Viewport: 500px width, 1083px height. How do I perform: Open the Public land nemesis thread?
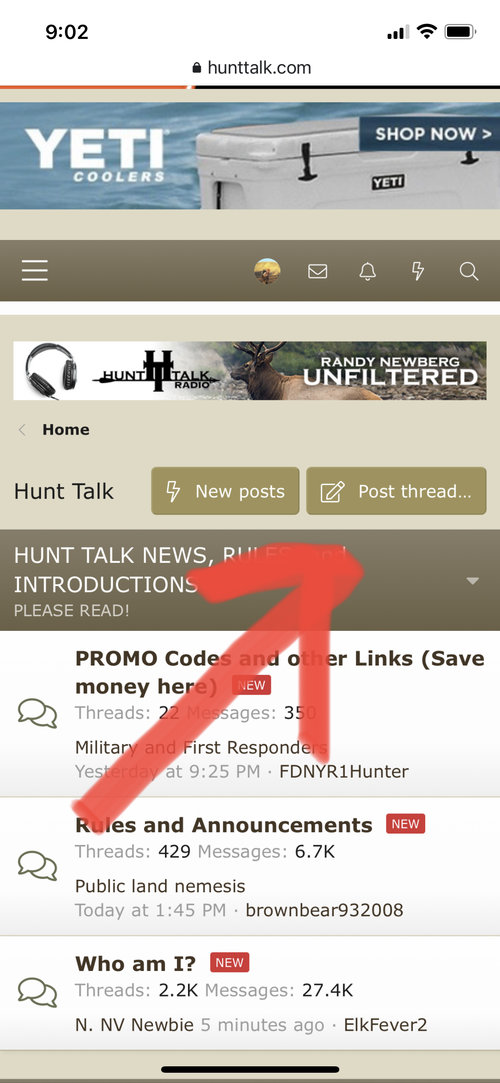(160, 886)
